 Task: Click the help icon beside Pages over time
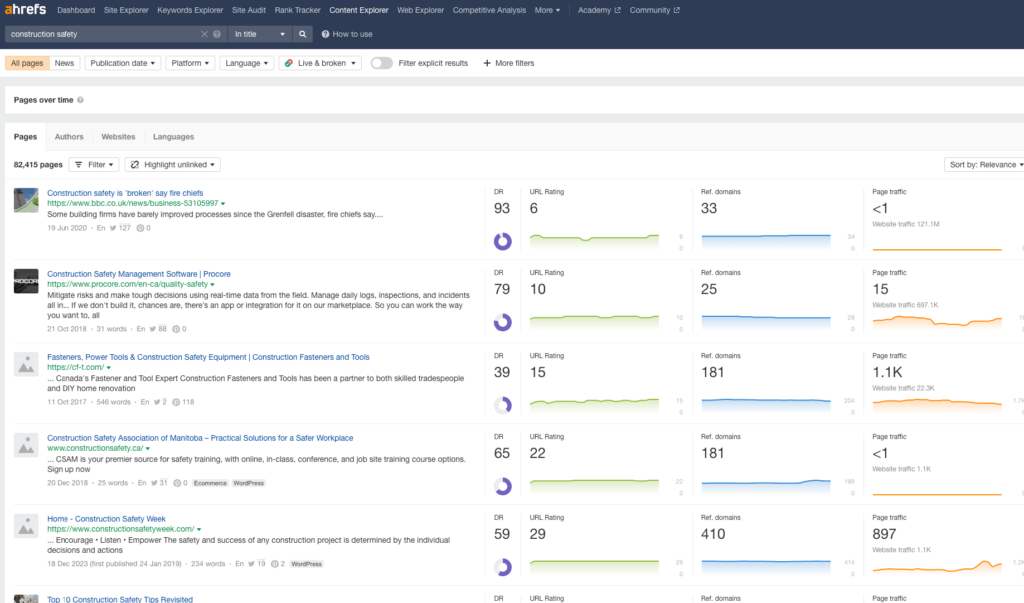click(80, 100)
